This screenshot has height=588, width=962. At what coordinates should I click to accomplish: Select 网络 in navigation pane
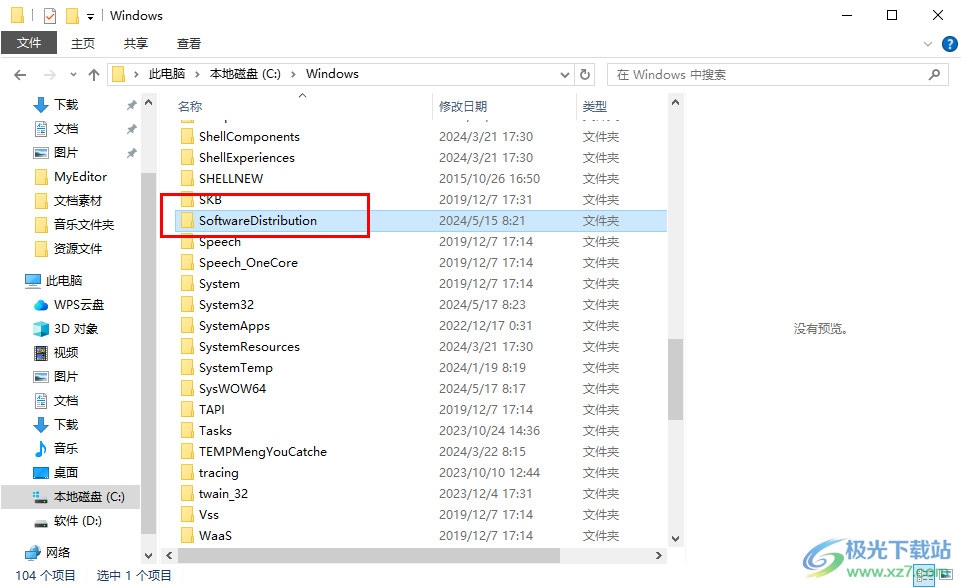pos(58,552)
